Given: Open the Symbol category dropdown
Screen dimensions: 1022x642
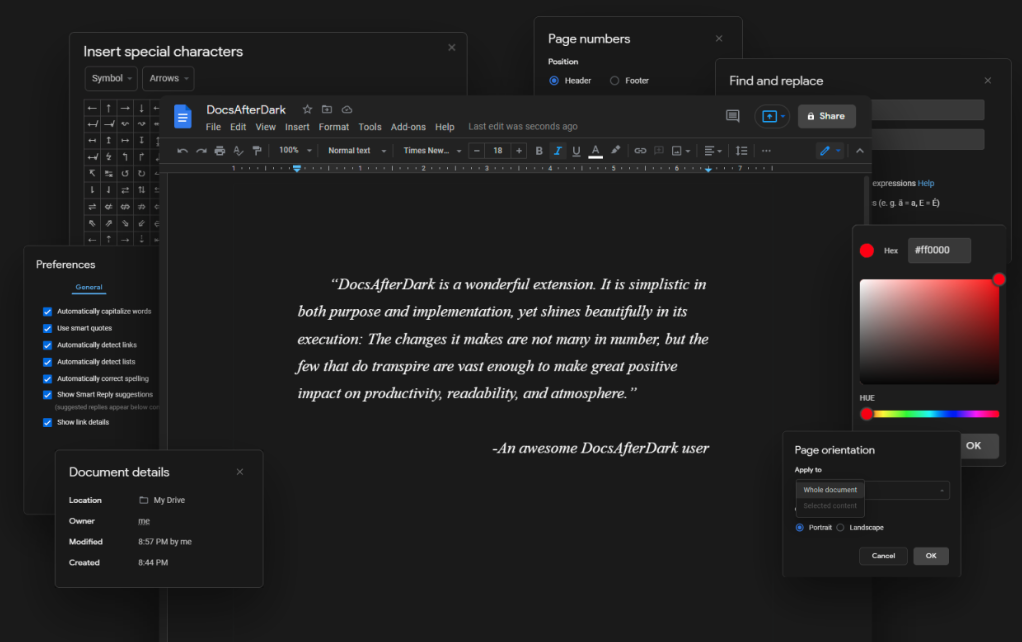Looking at the screenshot, I should tap(111, 78).
